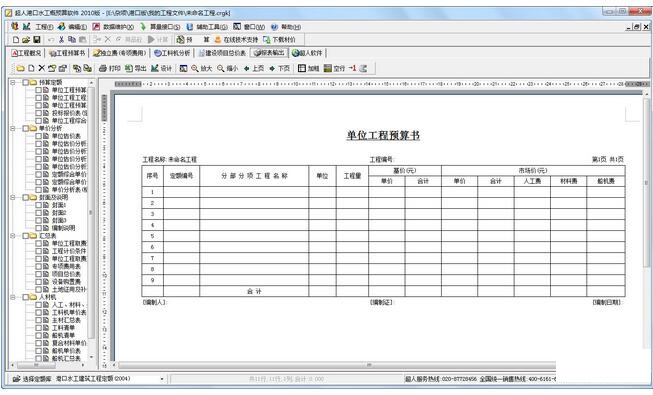The height and width of the screenshot is (395, 653).
Task: Click the report title 单位工程预算书
Action: tap(383, 135)
